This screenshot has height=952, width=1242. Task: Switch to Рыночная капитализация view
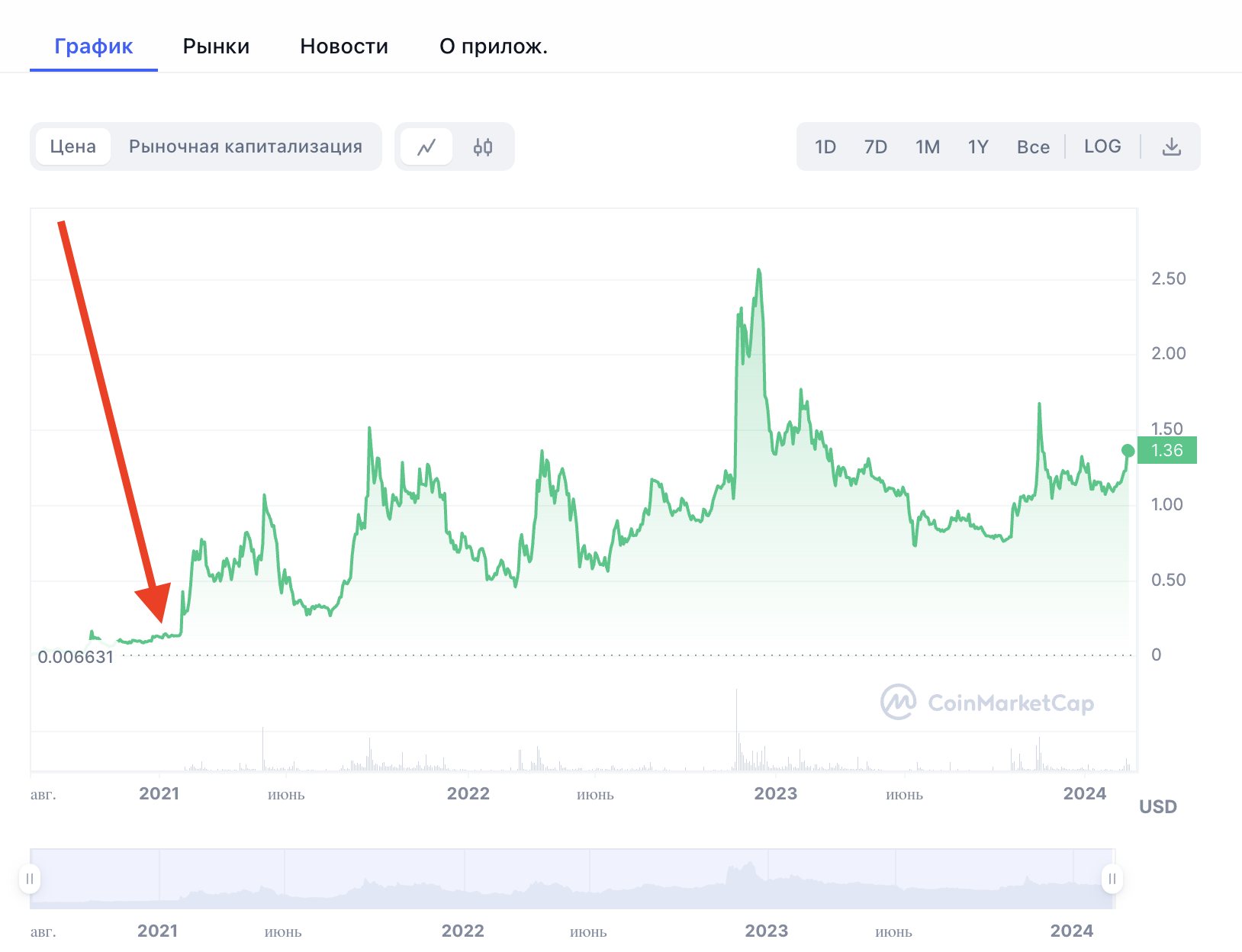(x=245, y=146)
